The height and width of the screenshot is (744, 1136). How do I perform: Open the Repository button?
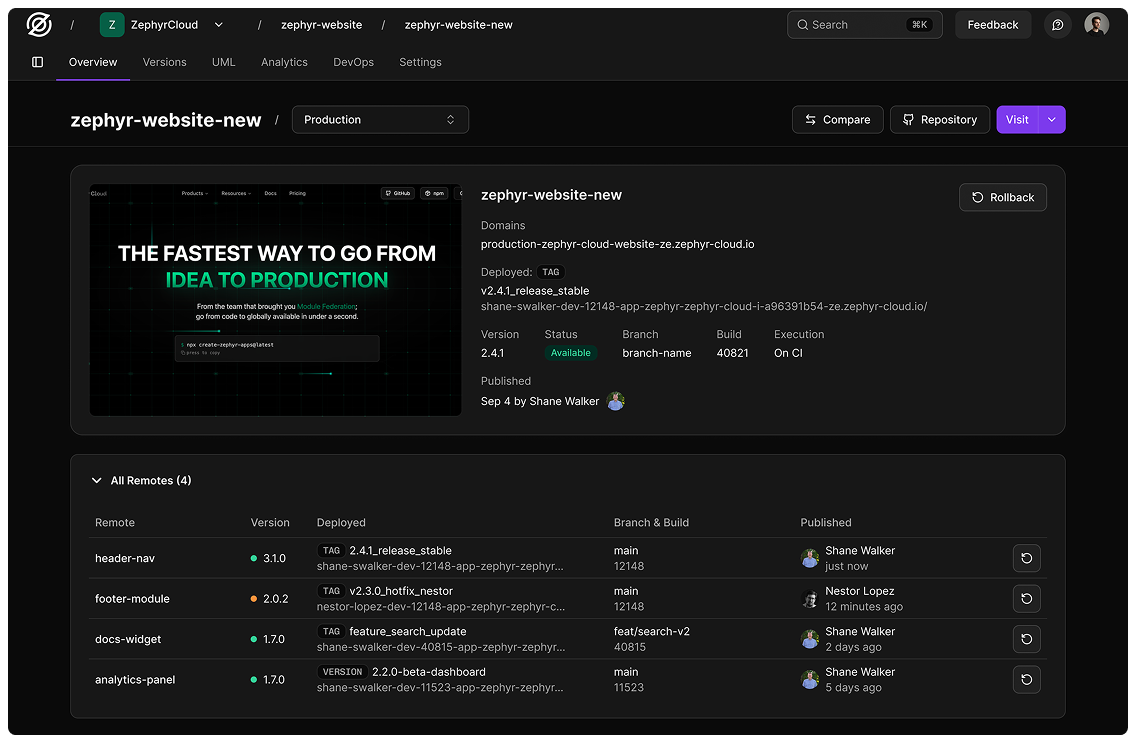(x=940, y=120)
